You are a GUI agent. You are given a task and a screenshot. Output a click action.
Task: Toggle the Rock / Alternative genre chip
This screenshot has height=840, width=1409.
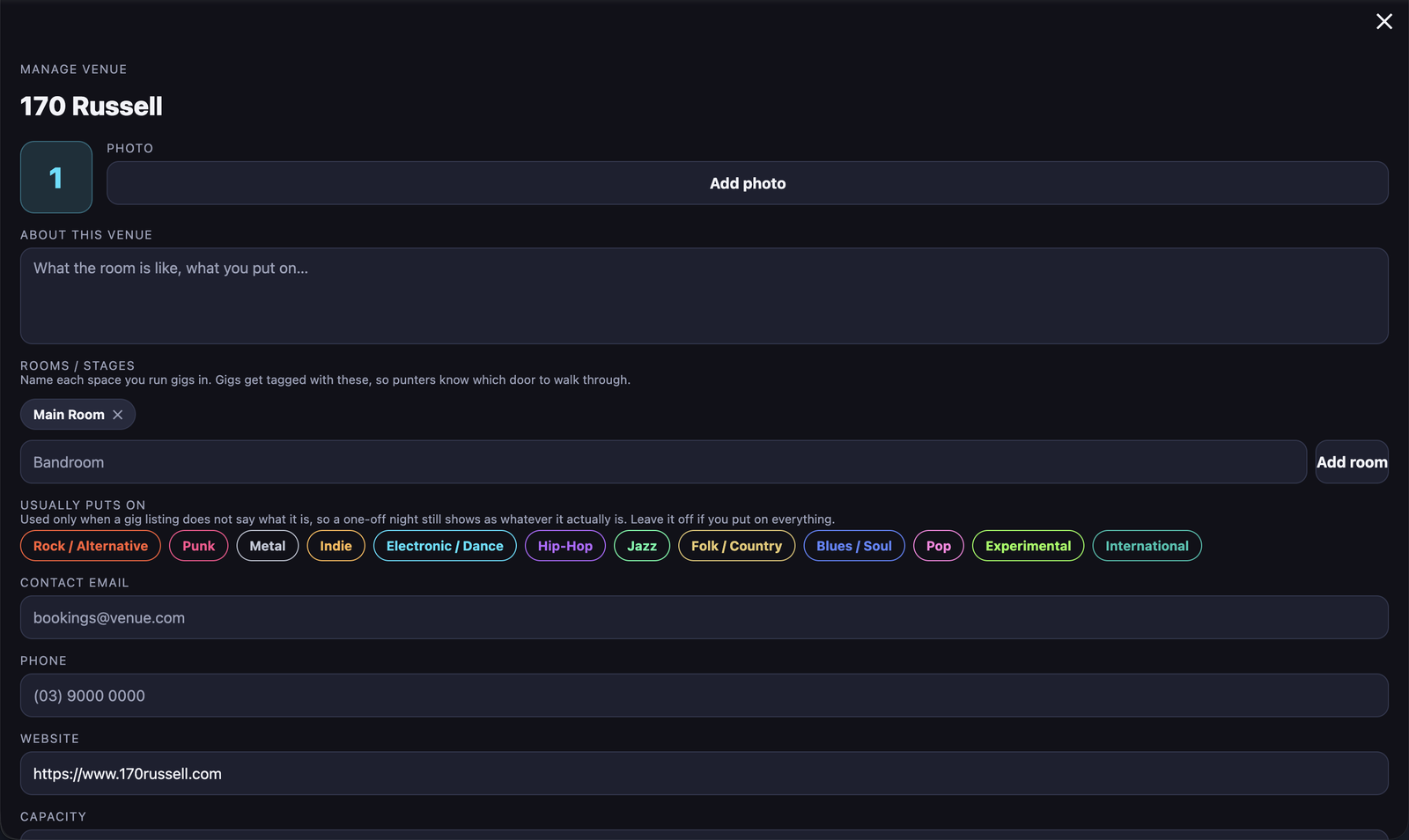pos(91,546)
